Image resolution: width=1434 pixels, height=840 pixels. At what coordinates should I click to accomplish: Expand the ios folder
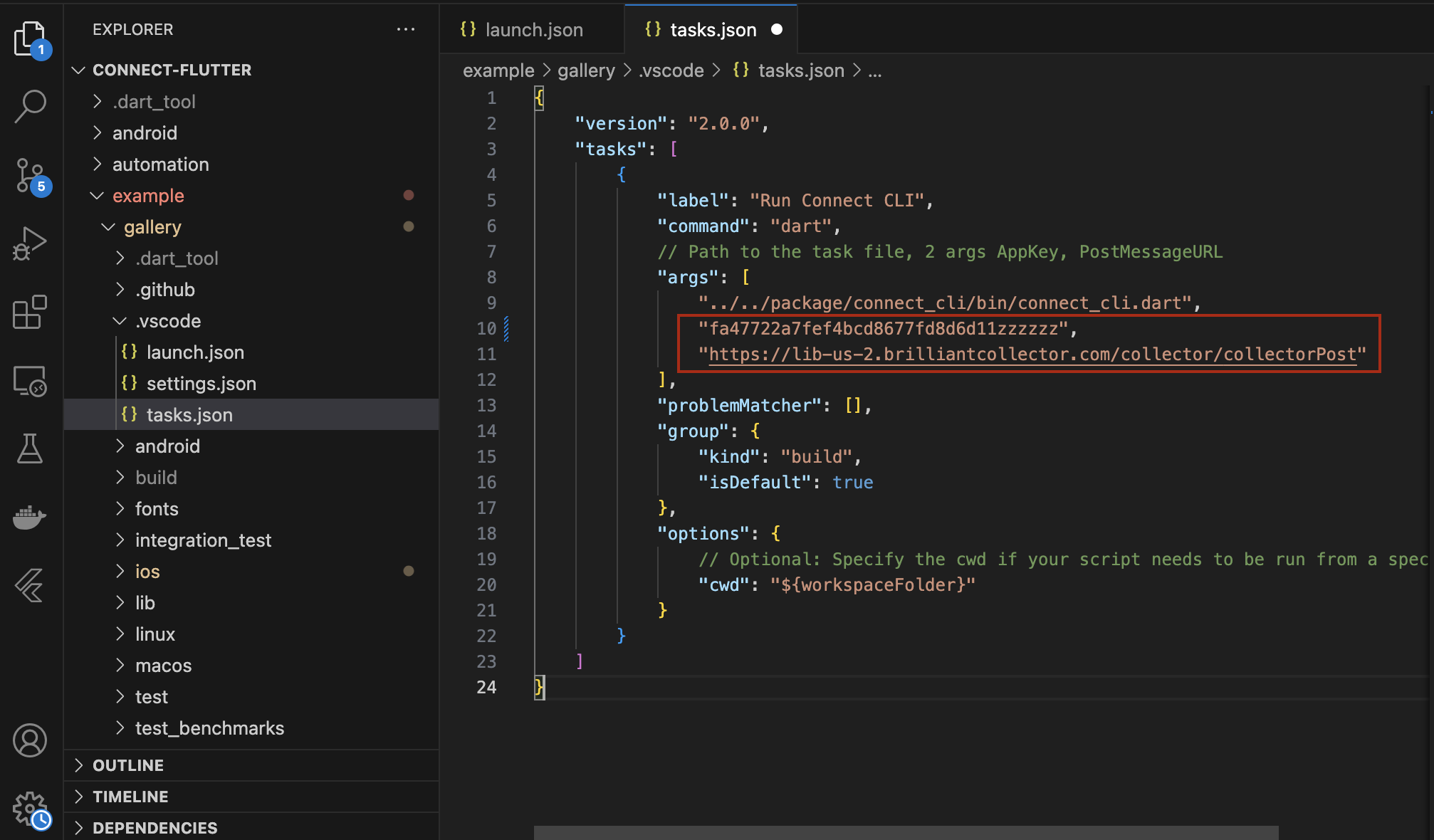[x=251, y=571]
